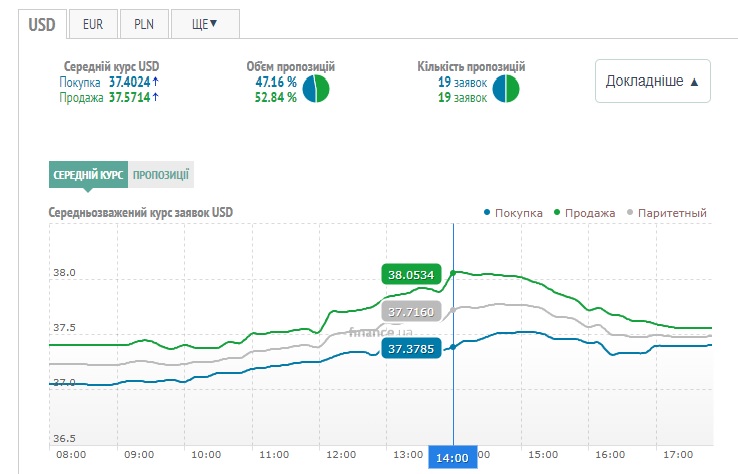
Task: Click the offers volume pie chart icon
Action: click(316, 89)
